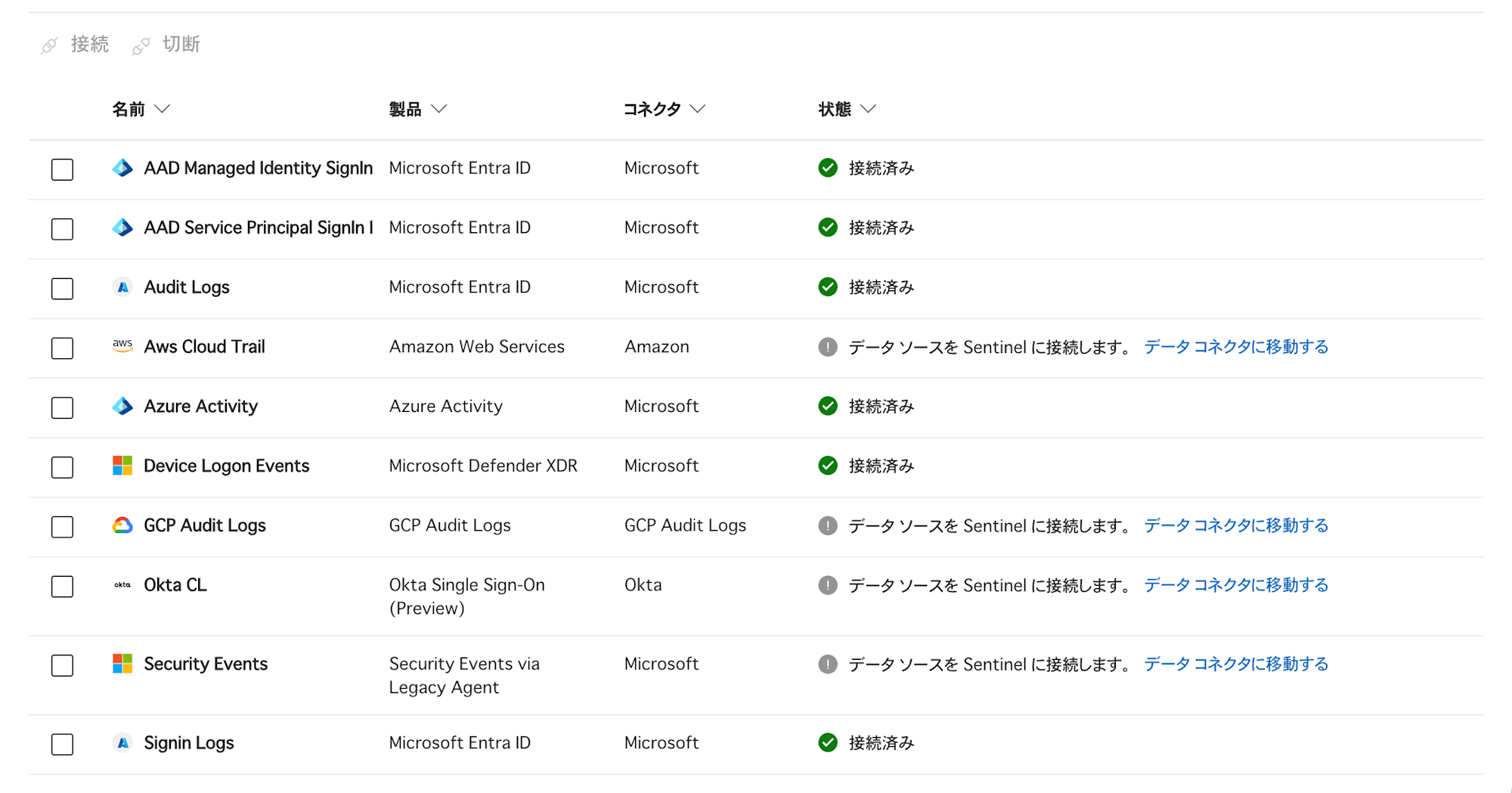Image resolution: width=1512 pixels, height=793 pixels.
Task: Open the コネクタ column header dropdown
Action: pyautogui.click(x=697, y=109)
